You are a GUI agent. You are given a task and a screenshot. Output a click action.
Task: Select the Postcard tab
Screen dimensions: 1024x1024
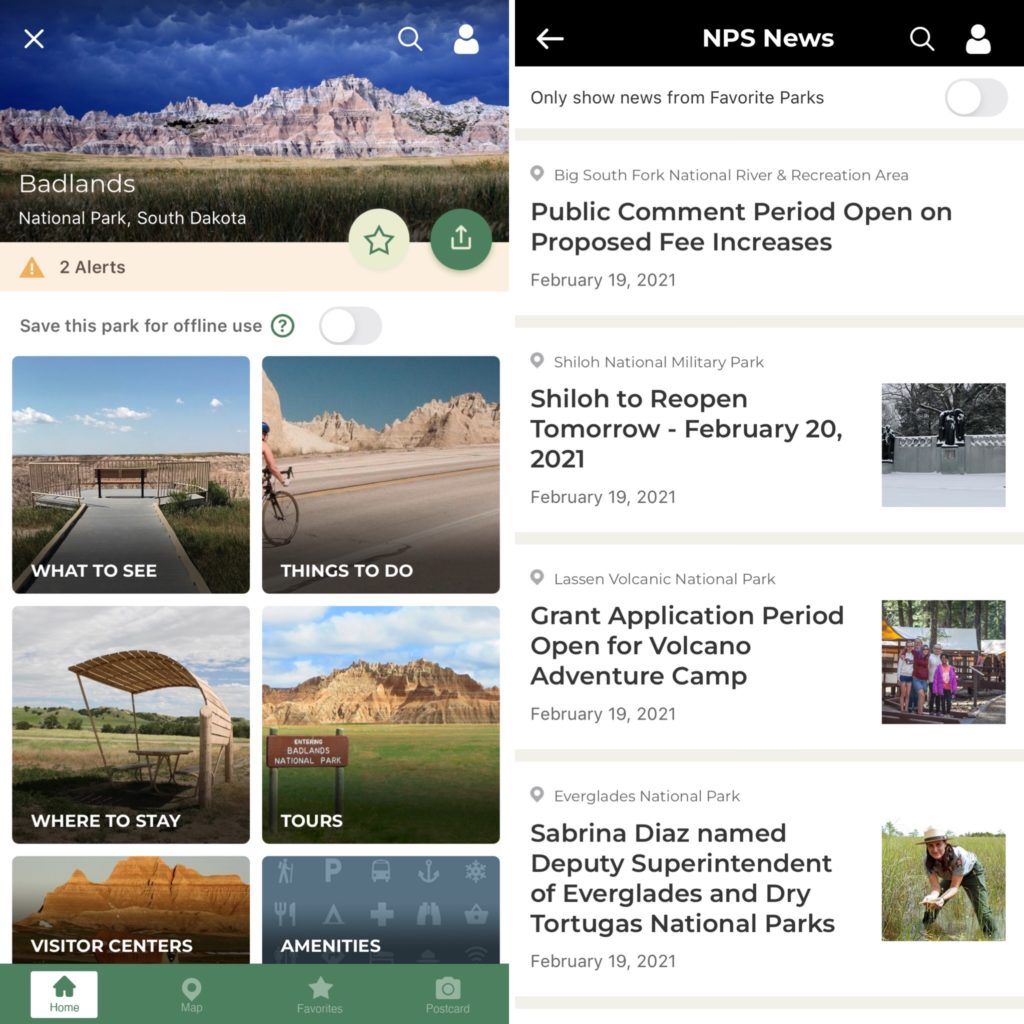point(447,994)
